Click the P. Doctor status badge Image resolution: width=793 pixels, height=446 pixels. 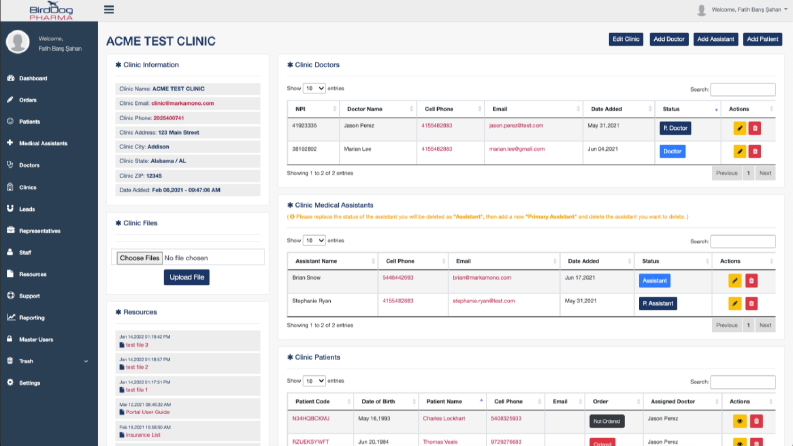tap(675, 128)
